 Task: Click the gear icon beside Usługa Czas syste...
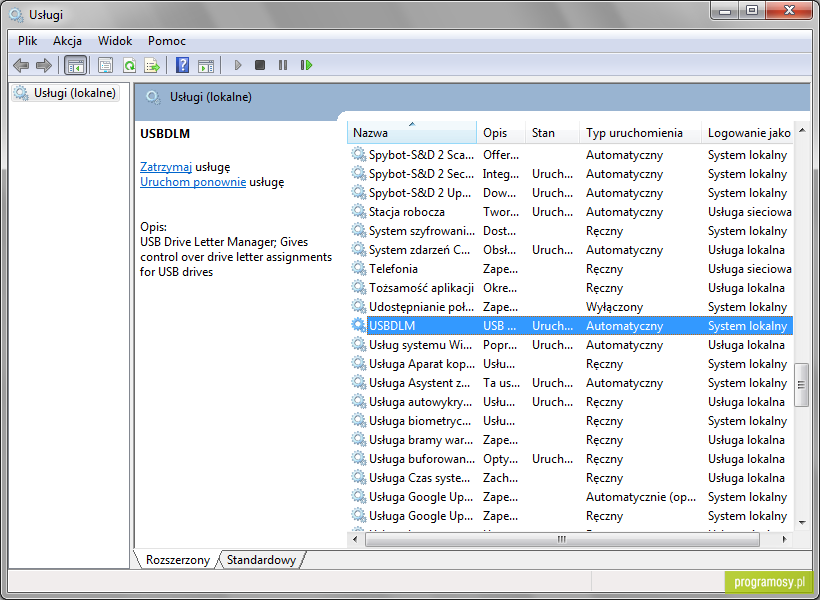358,478
